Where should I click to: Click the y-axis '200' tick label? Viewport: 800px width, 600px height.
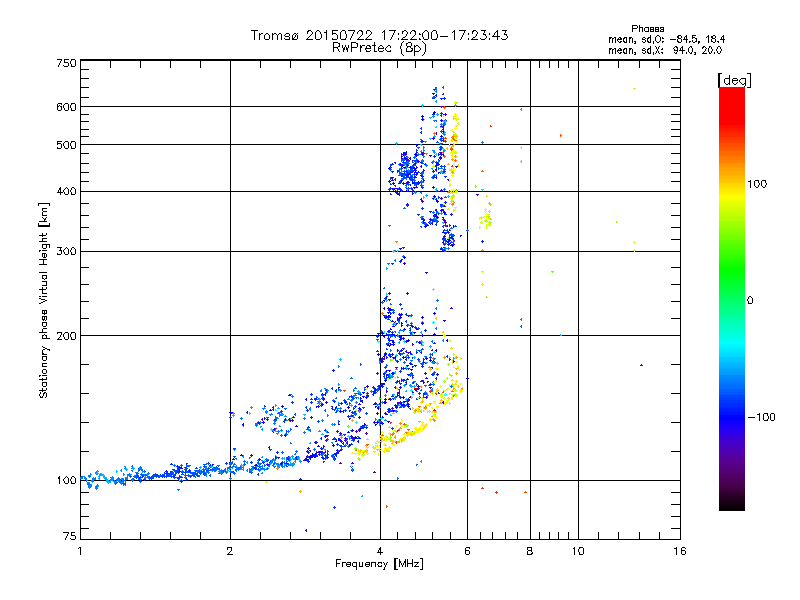click(66, 336)
